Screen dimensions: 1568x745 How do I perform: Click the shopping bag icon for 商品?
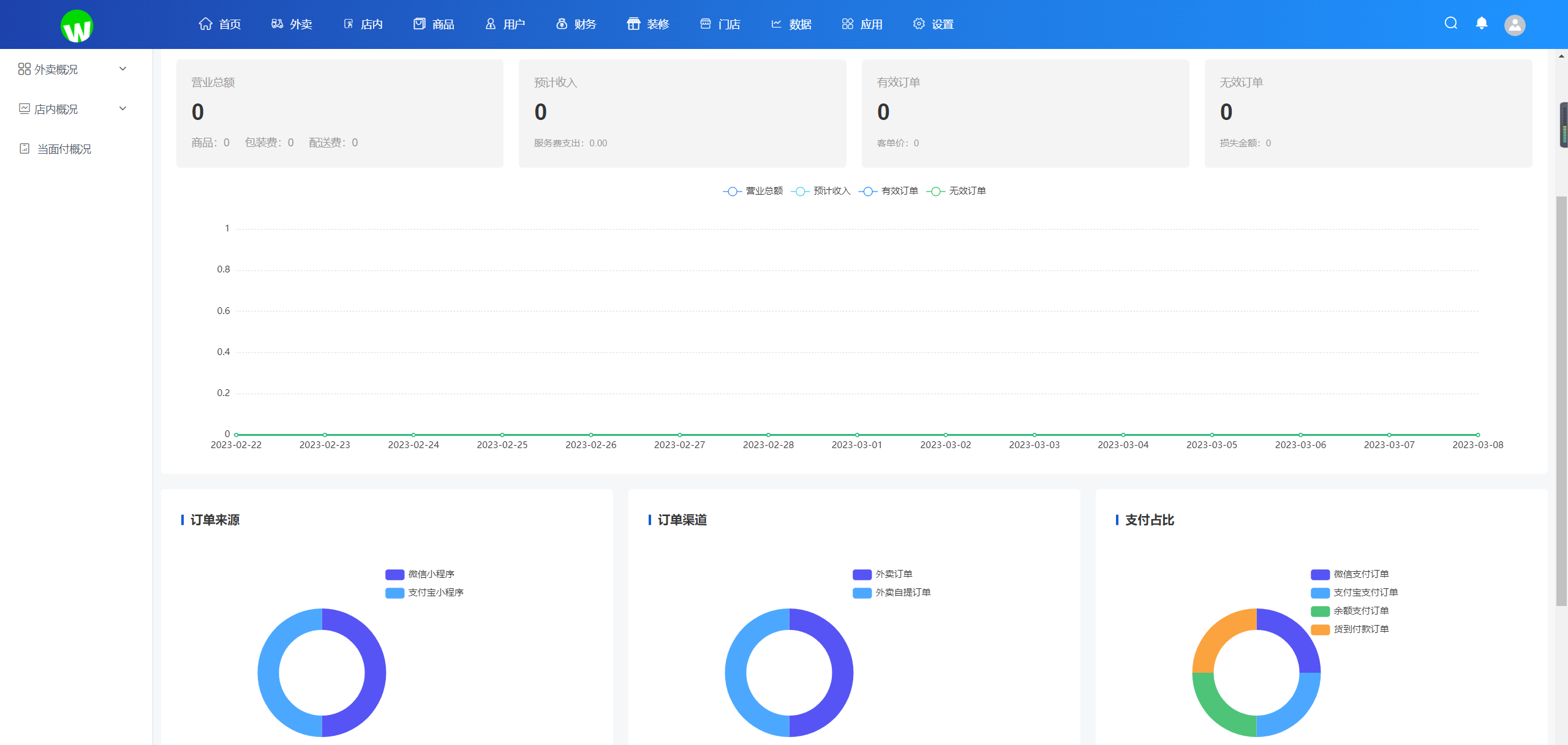(419, 24)
